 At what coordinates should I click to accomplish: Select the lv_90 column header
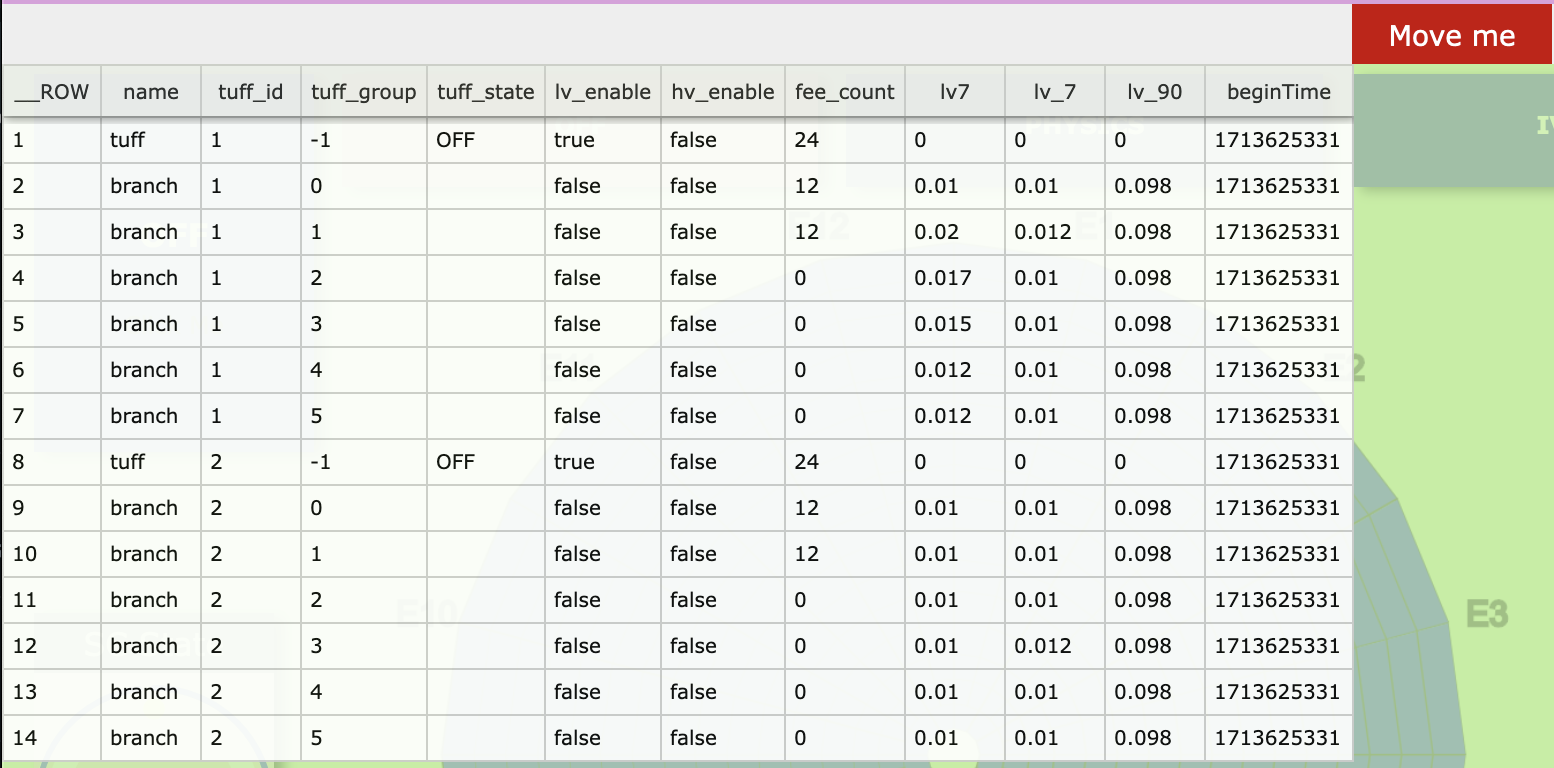pos(1155,92)
